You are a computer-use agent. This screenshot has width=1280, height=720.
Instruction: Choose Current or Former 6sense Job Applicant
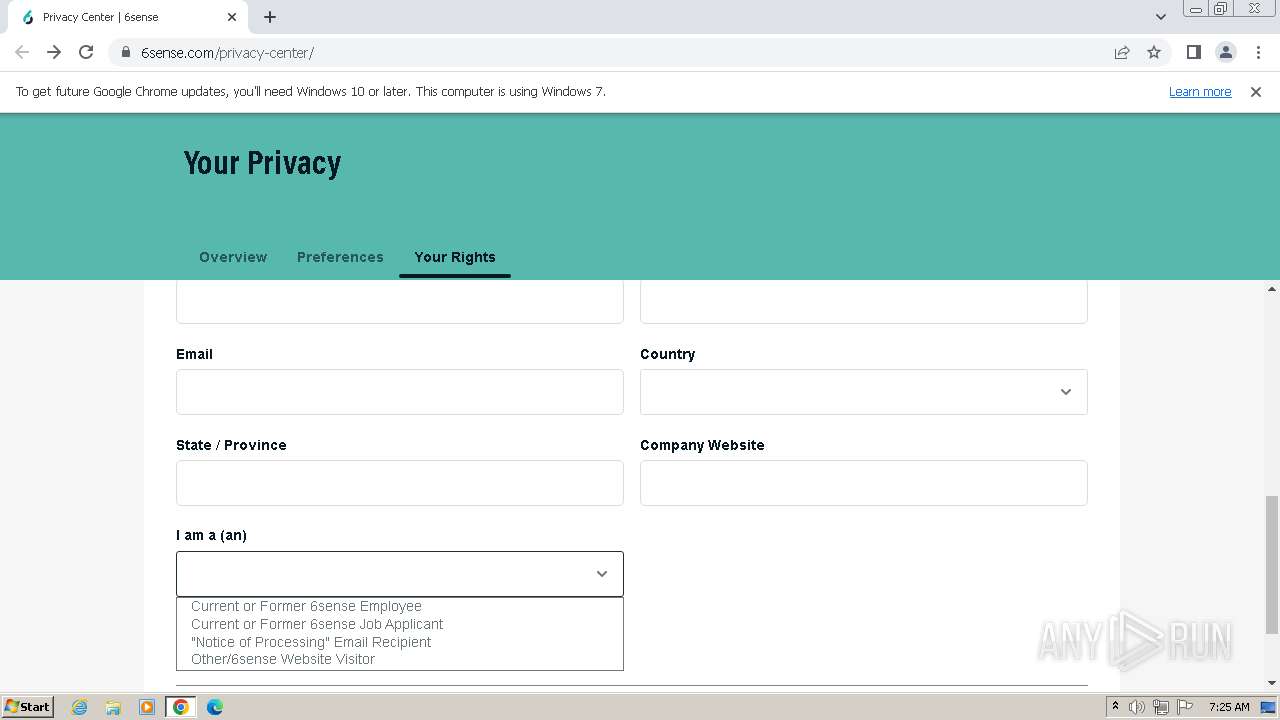pyautogui.click(x=317, y=624)
